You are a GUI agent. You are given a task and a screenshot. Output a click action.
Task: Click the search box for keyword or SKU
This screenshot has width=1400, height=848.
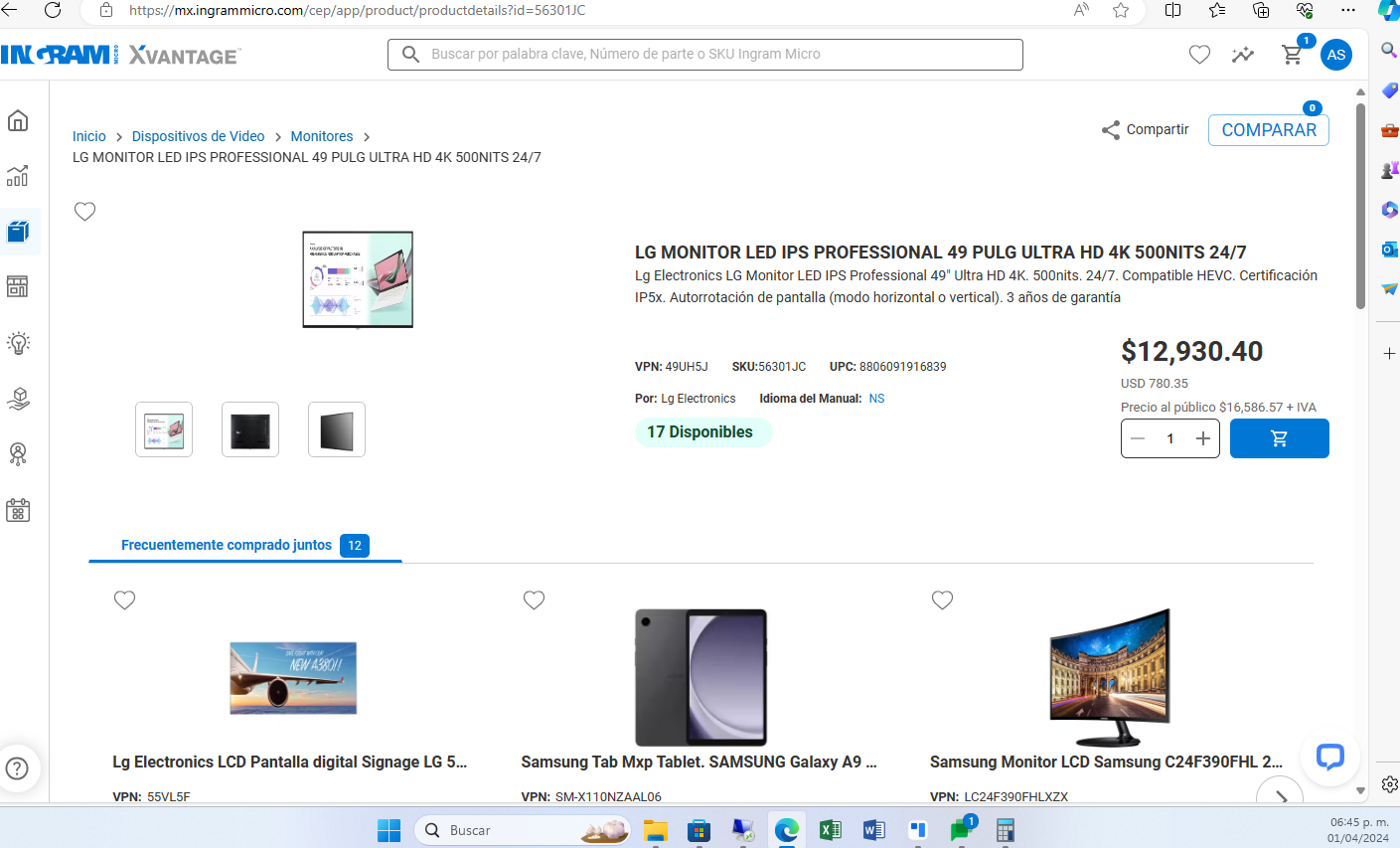coord(705,55)
